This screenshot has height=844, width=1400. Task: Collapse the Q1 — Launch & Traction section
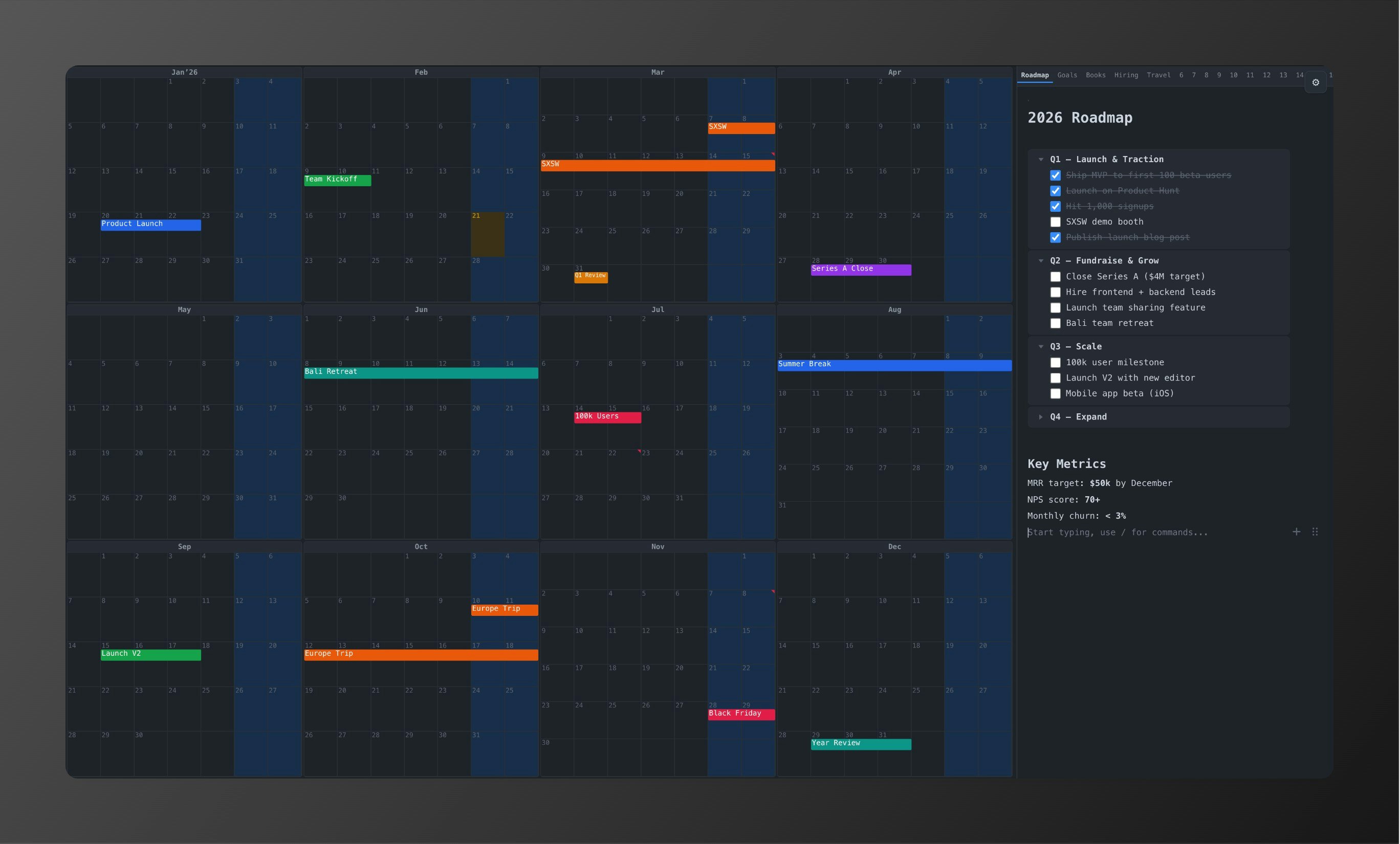1041,159
